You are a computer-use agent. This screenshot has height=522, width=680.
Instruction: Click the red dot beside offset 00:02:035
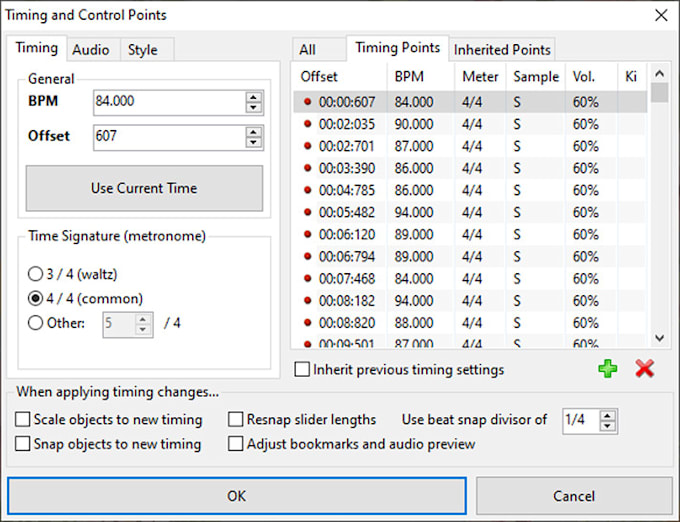(x=307, y=124)
